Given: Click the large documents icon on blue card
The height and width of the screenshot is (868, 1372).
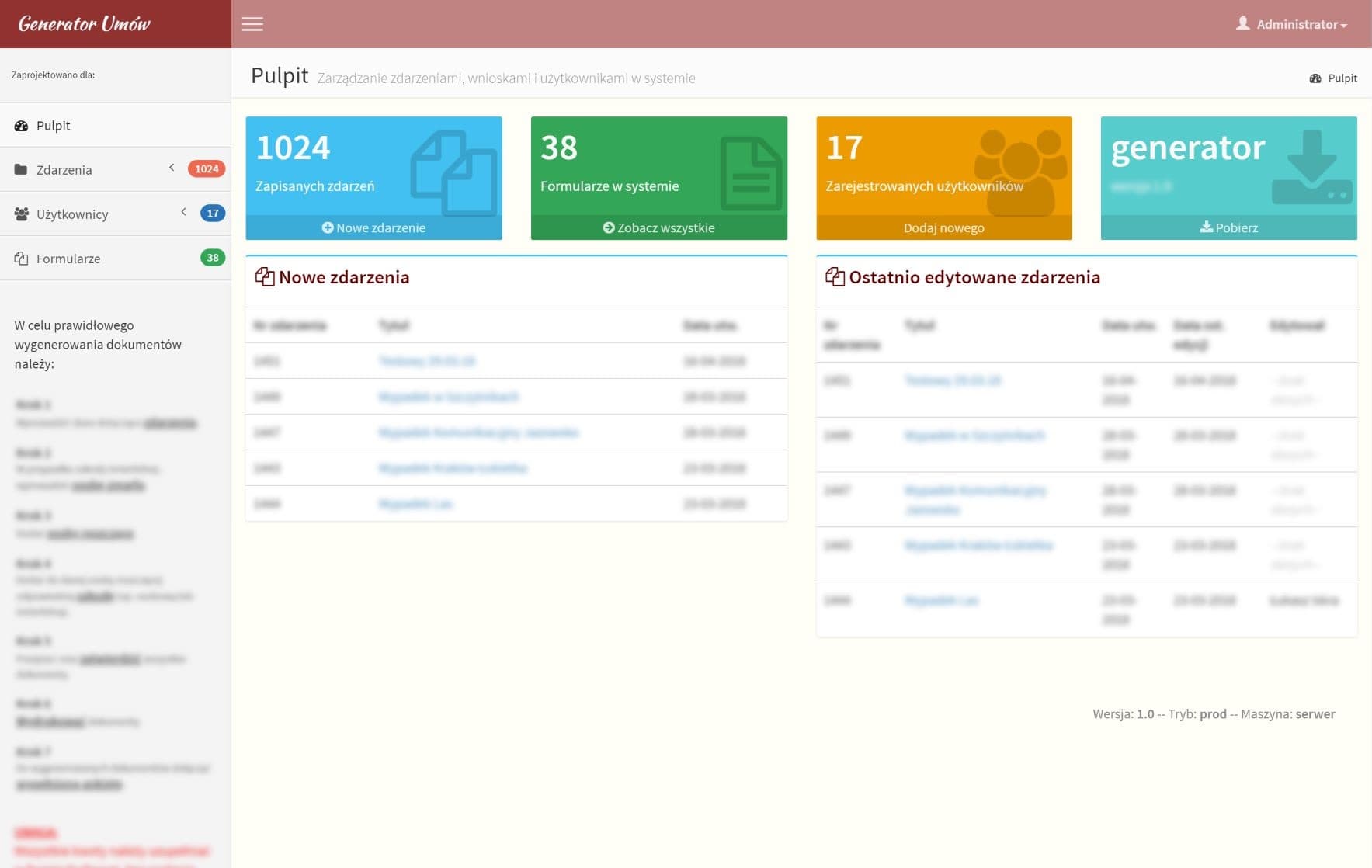Looking at the screenshot, I should (x=454, y=173).
